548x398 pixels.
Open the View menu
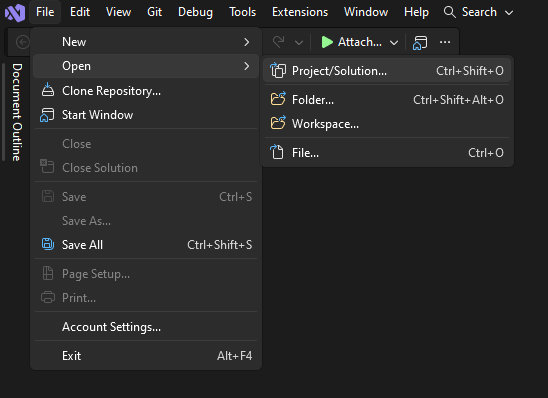(x=118, y=12)
